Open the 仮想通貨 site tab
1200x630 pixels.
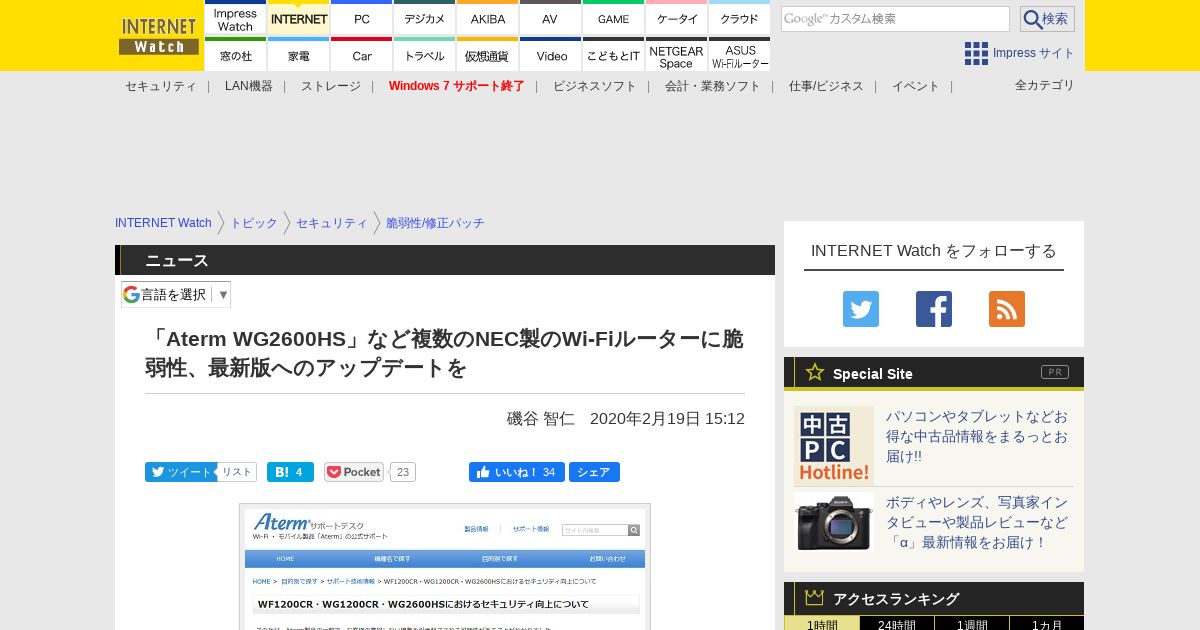click(x=488, y=54)
